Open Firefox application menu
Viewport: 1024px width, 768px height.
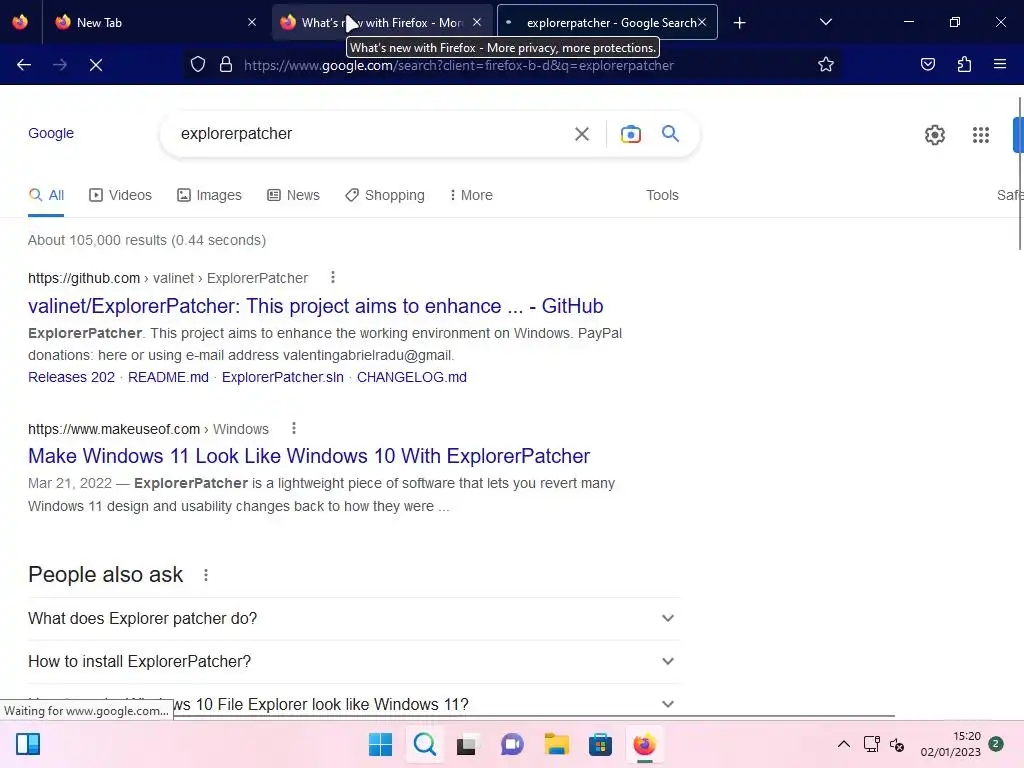coord(1000,65)
